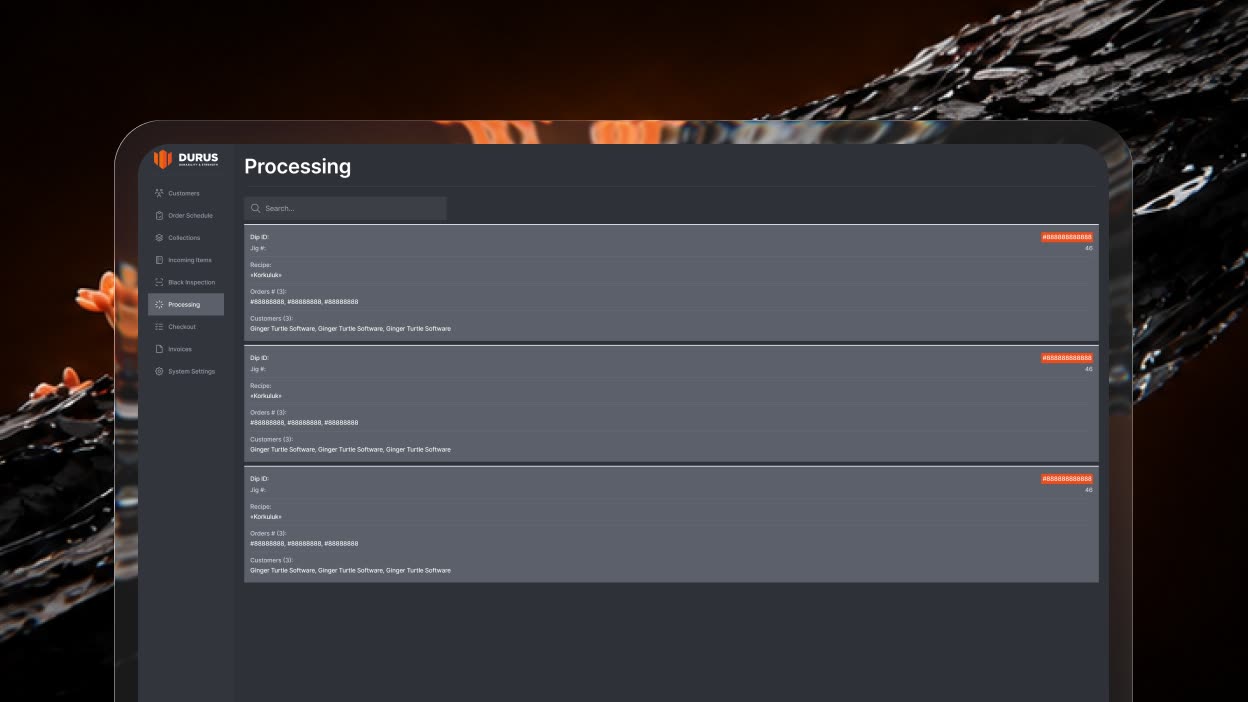The height and width of the screenshot is (702, 1248).
Task: Choose the scan-frame icon for Black Inspection
Action: (159, 282)
